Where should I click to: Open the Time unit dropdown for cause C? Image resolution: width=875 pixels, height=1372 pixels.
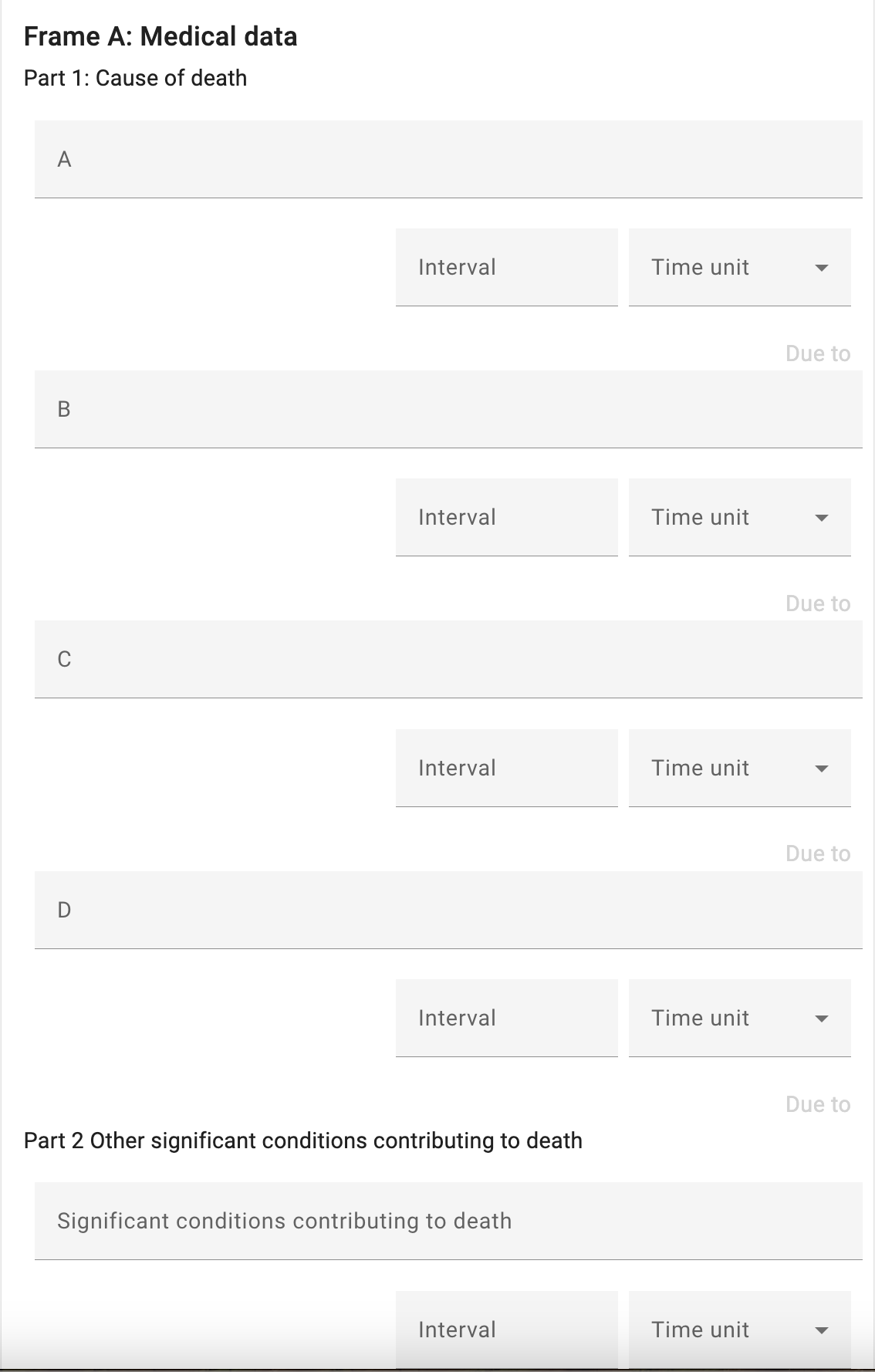click(725, 768)
